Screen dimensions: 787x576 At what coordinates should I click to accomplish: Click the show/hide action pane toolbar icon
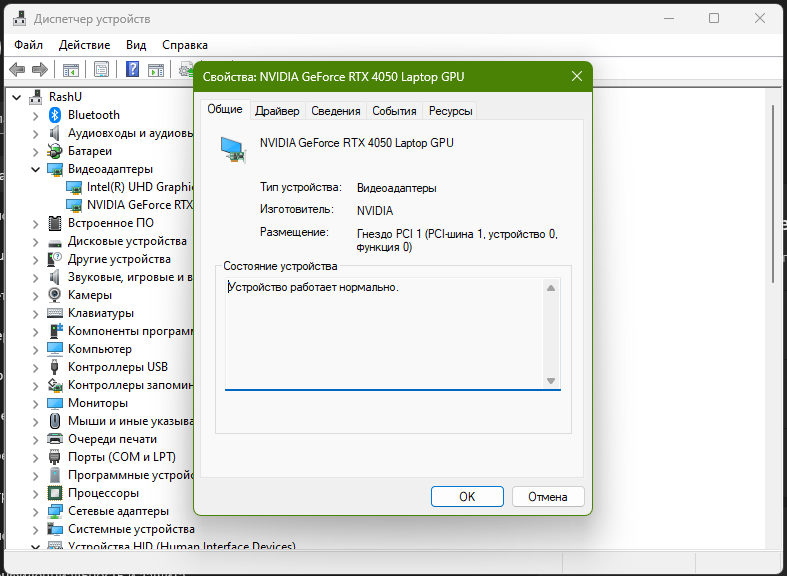tap(156, 70)
